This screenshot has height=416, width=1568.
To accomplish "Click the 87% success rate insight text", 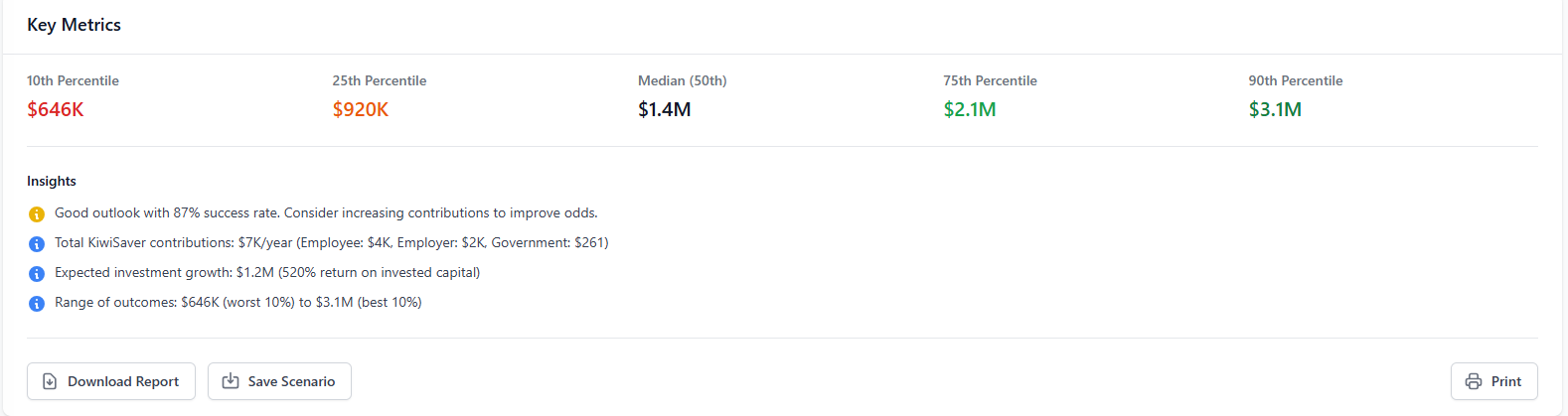I will coord(326,212).
